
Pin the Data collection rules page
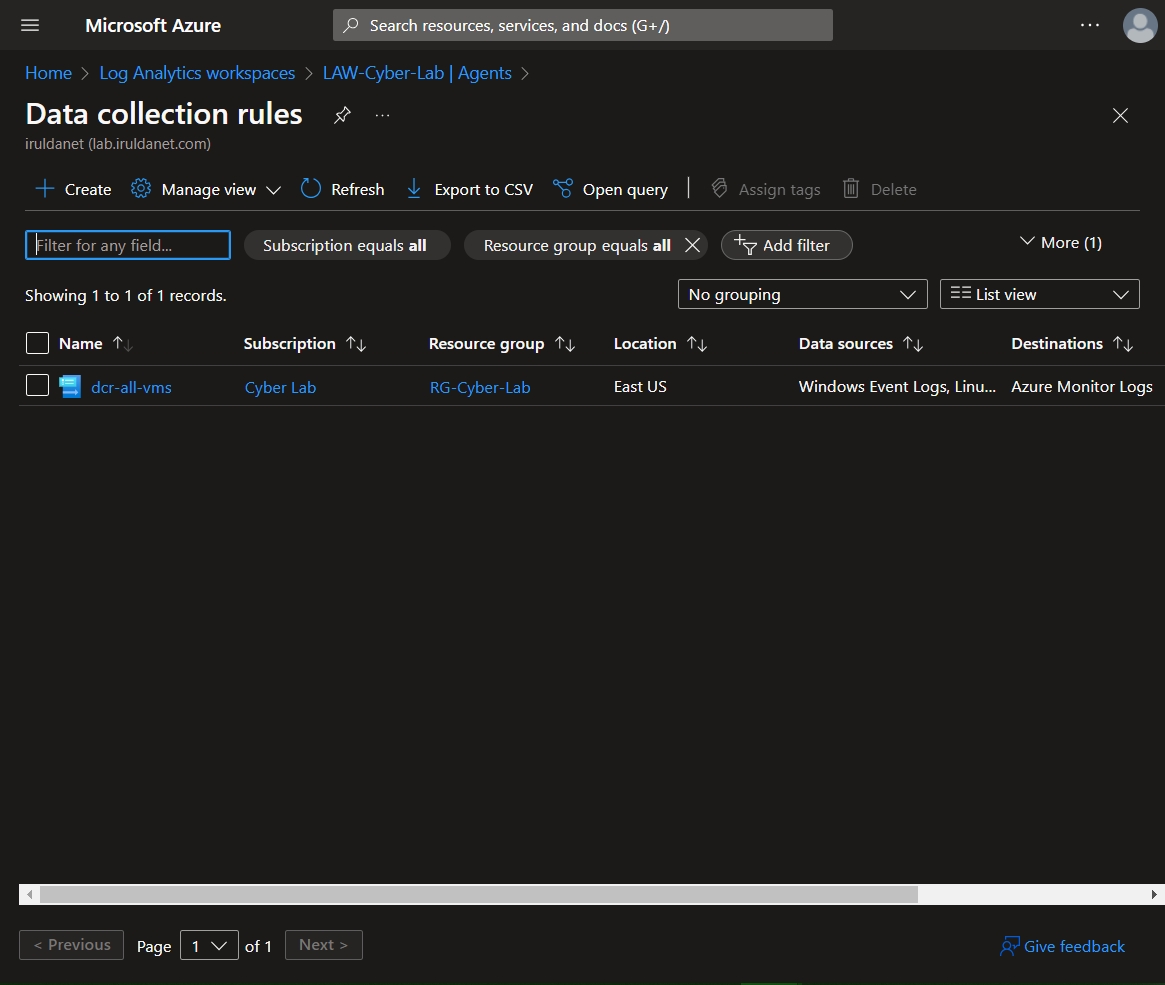pos(342,115)
